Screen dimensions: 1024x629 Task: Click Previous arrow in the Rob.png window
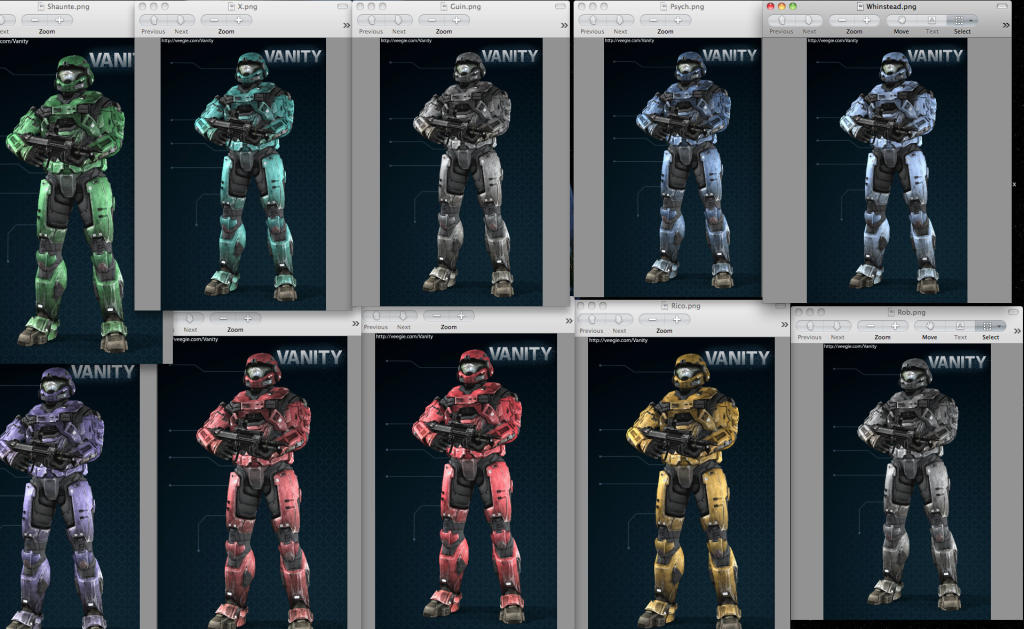coord(810,326)
